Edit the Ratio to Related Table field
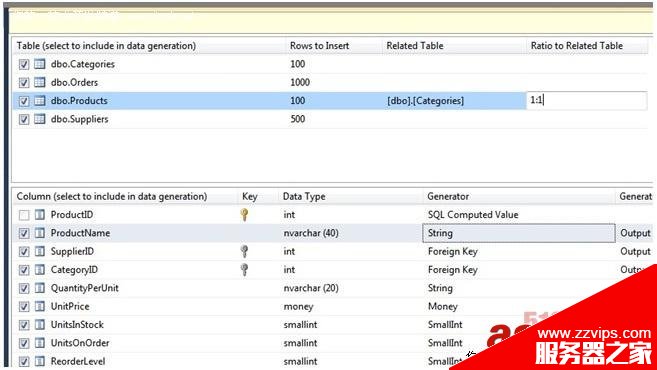The width and height of the screenshot is (657, 370). tap(587, 101)
